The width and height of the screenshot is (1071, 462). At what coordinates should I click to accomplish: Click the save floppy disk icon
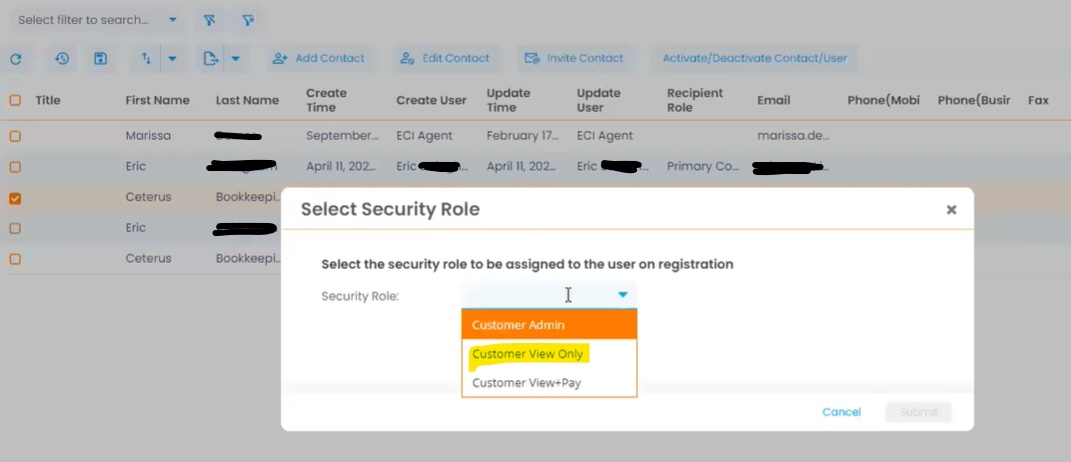(x=100, y=59)
